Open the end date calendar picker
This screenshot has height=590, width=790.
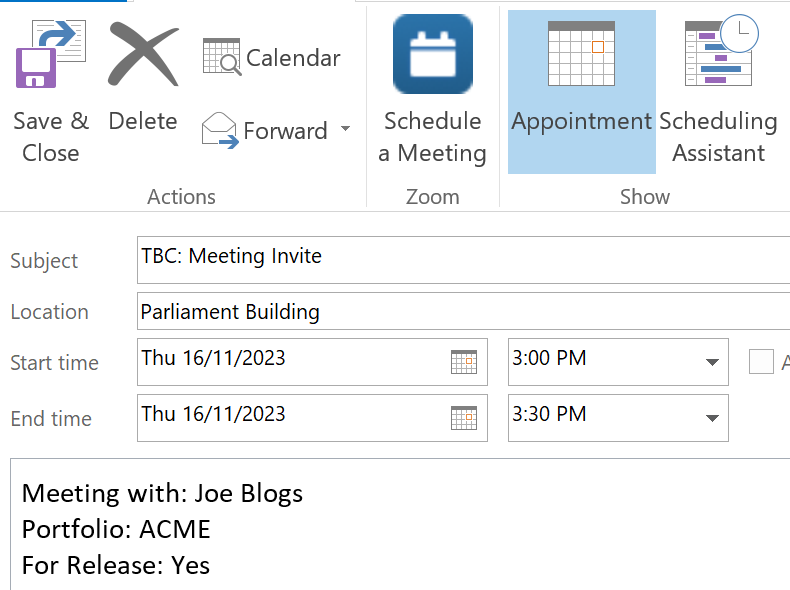(463, 418)
